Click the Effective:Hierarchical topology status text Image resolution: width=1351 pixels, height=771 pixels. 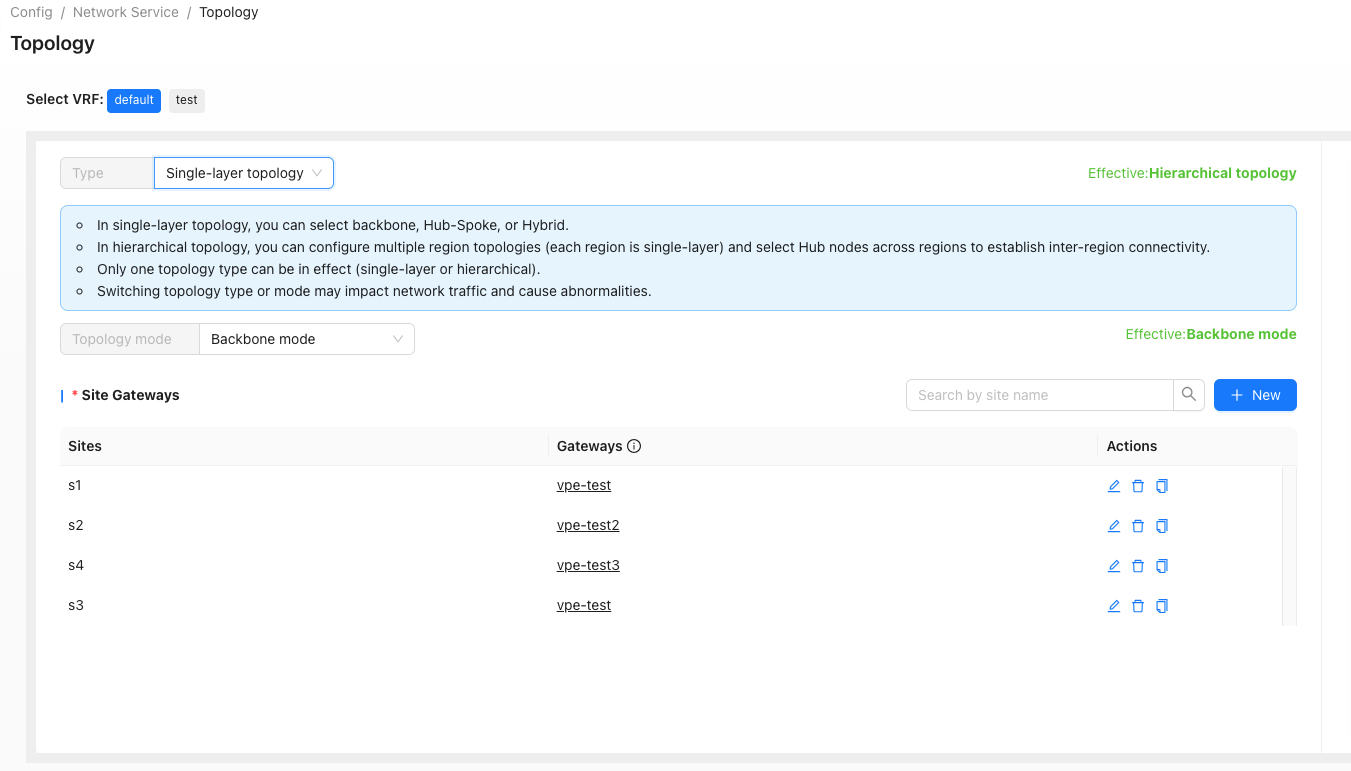click(x=1192, y=173)
